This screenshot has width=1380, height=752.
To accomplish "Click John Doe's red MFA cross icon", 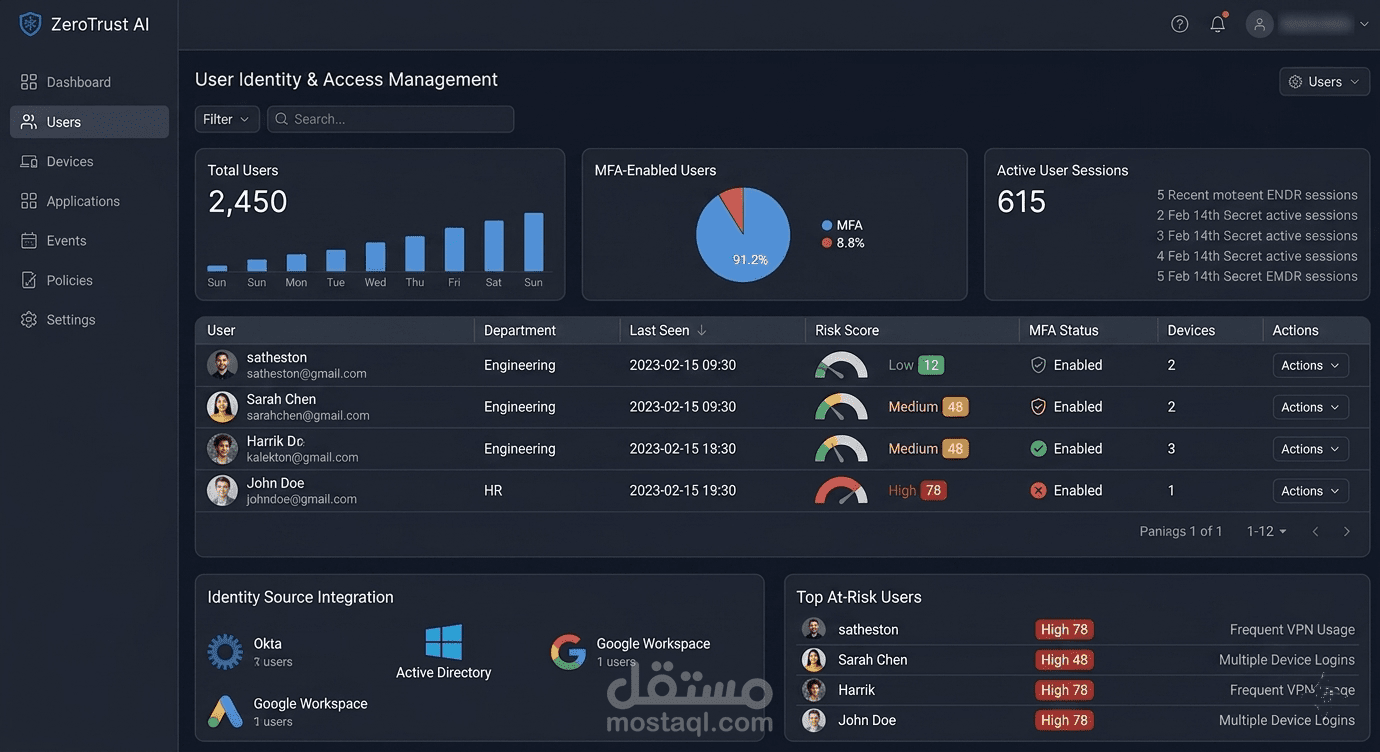I will pyautogui.click(x=1038, y=491).
